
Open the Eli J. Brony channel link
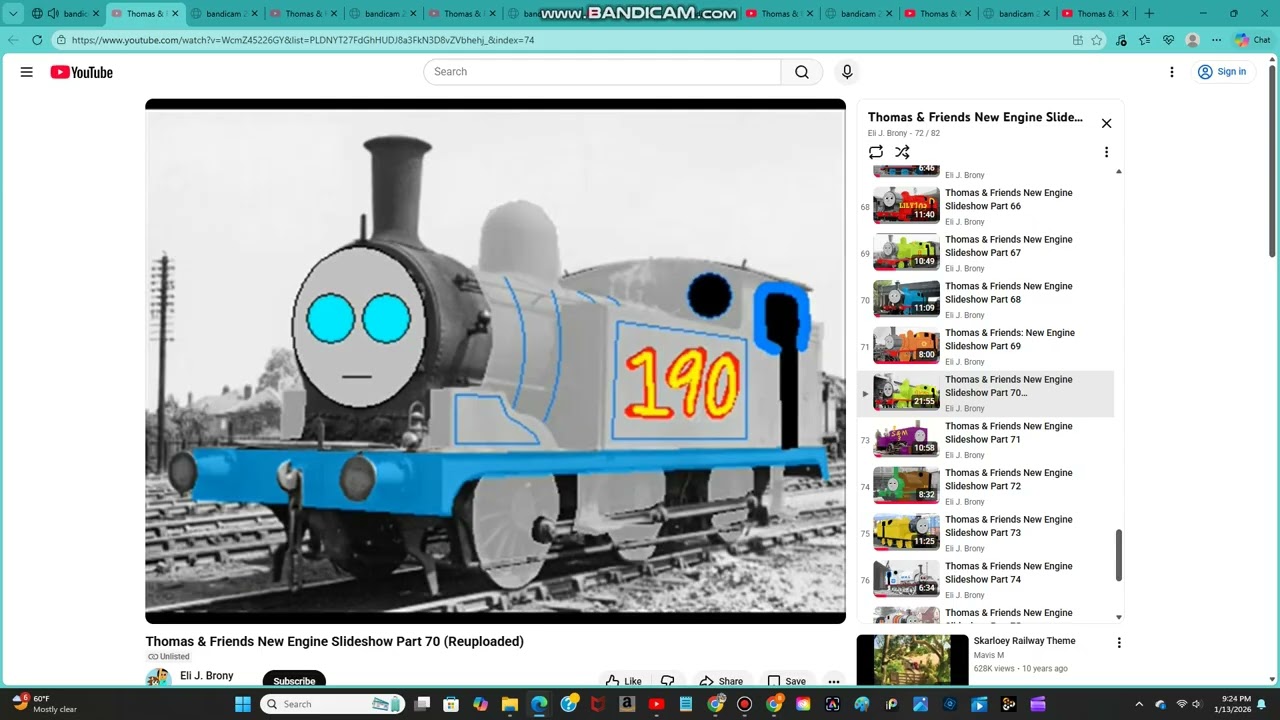206,676
